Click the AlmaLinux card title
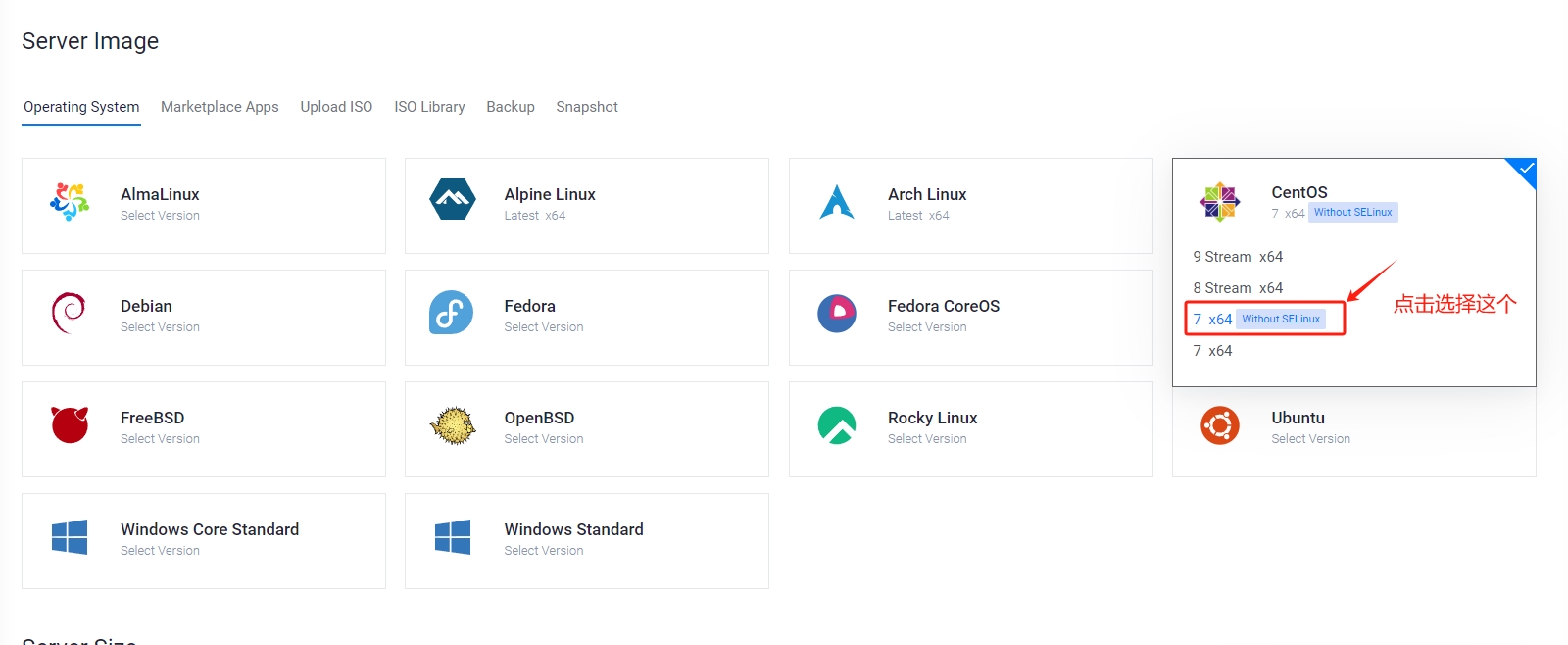Viewport: 1568px width, 645px height. click(160, 194)
